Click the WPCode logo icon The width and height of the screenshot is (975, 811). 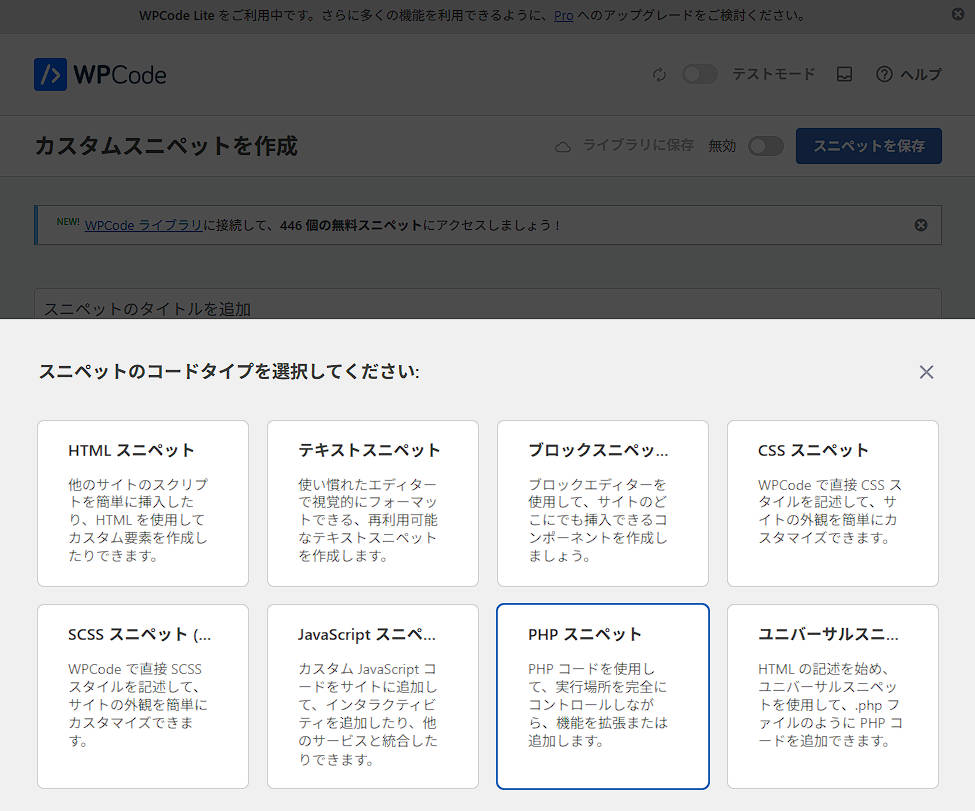pyautogui.click(x=50, y=75)
